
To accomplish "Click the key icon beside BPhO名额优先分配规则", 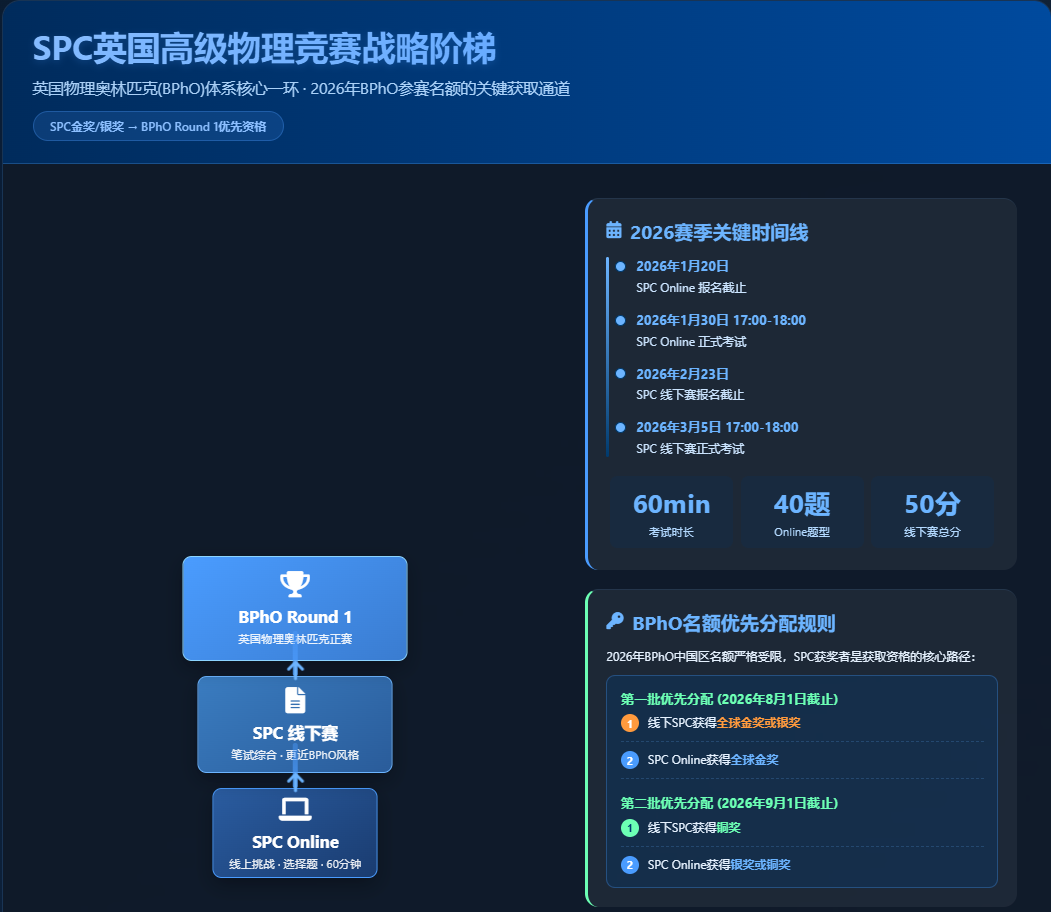I will point(615,622).
